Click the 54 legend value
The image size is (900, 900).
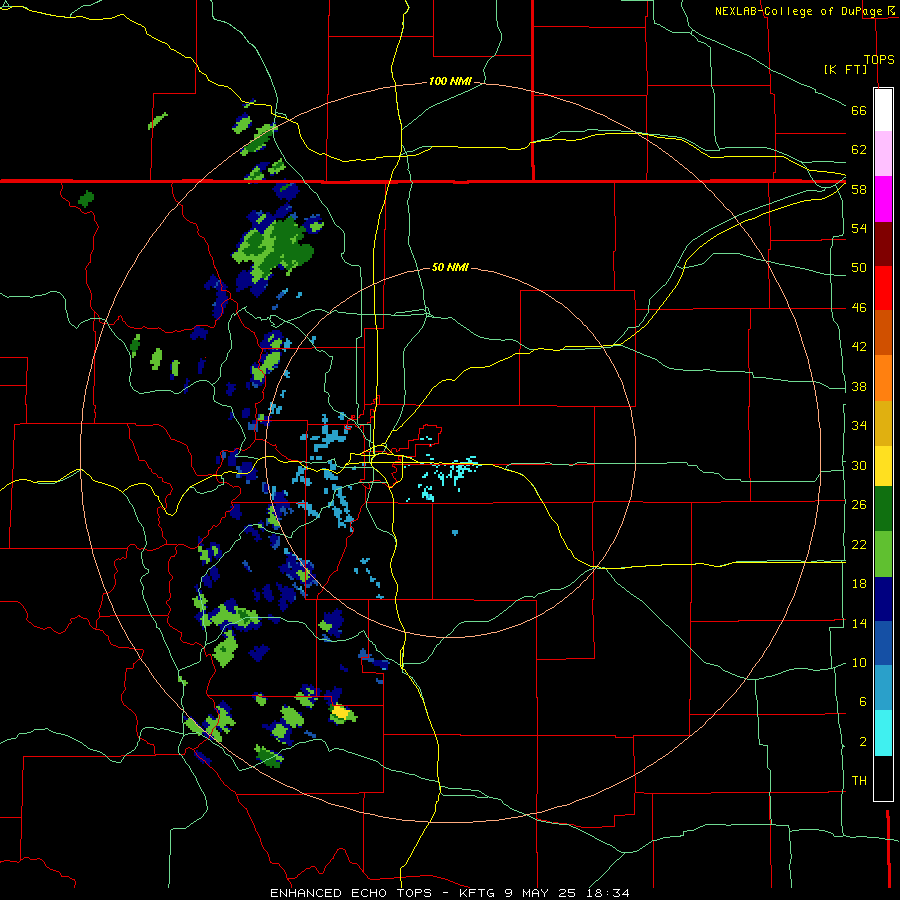pos(859,228)
